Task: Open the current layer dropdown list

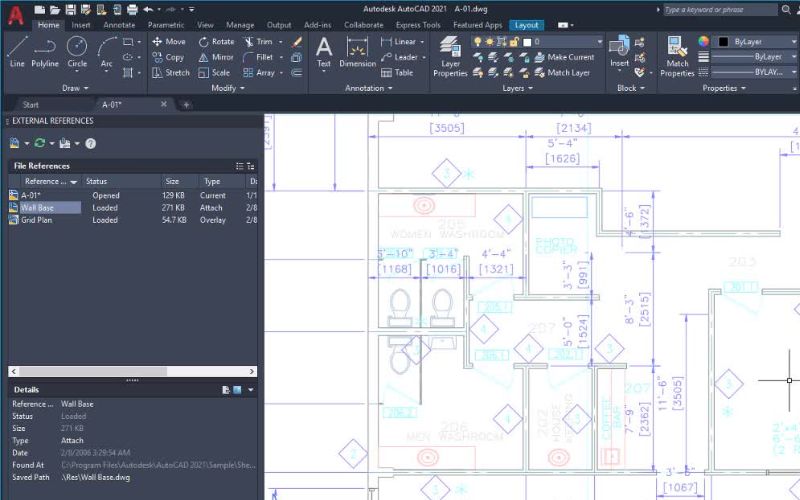Action: (x=599, y=42)
